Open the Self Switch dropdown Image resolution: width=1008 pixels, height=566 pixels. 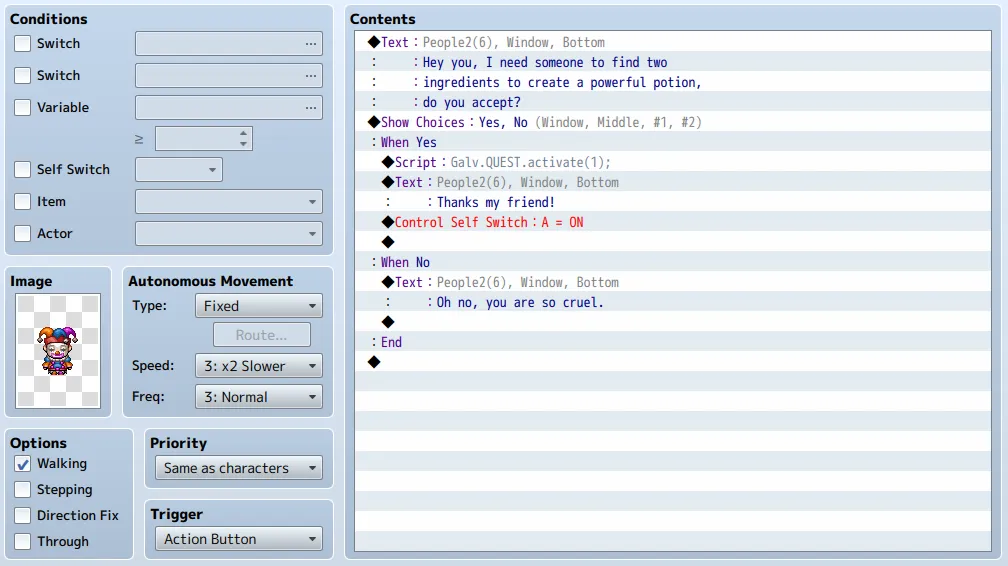(x=179, y=170)
